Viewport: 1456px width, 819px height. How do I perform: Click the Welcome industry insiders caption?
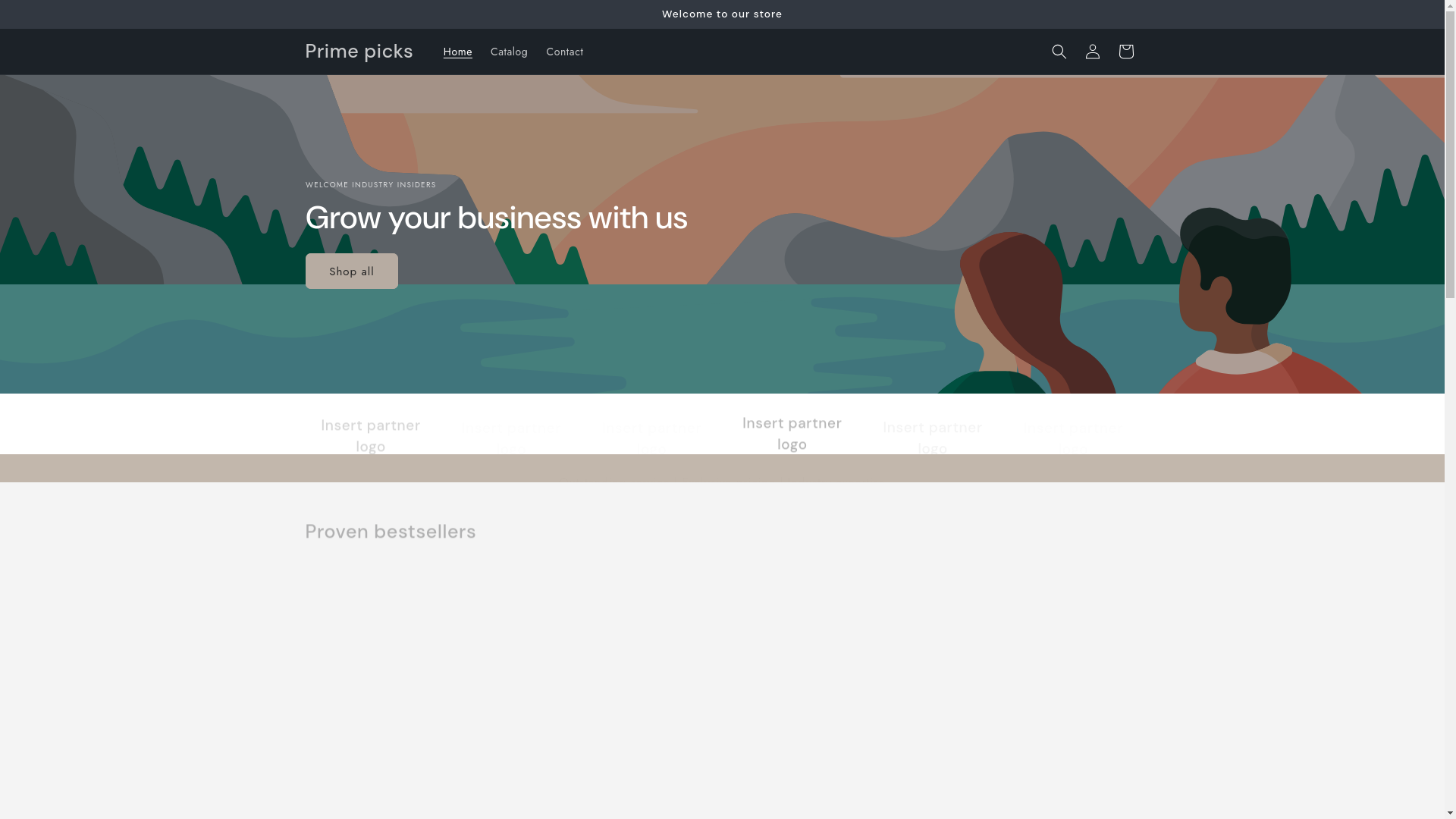coord(370,184)
